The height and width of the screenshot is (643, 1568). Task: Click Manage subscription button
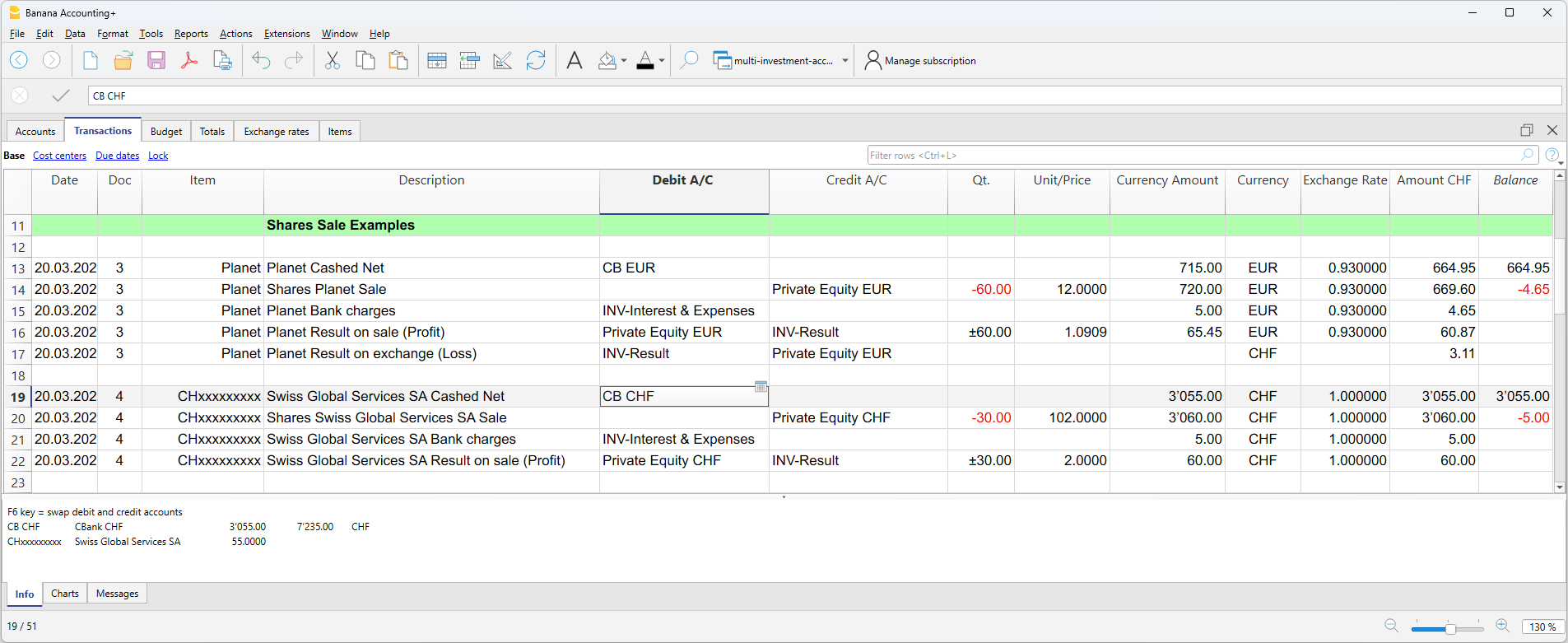tap(920, 61)
